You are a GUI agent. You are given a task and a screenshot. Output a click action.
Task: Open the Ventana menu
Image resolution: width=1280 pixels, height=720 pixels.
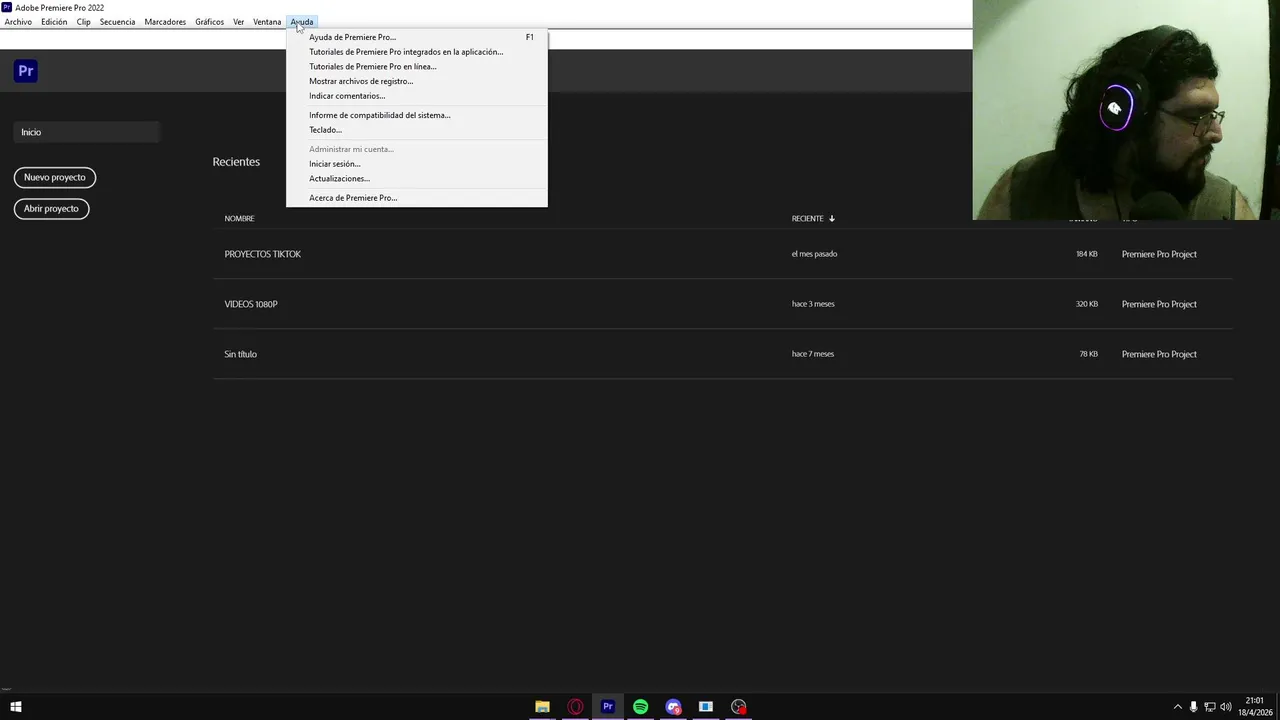click(x=267, y=22)
